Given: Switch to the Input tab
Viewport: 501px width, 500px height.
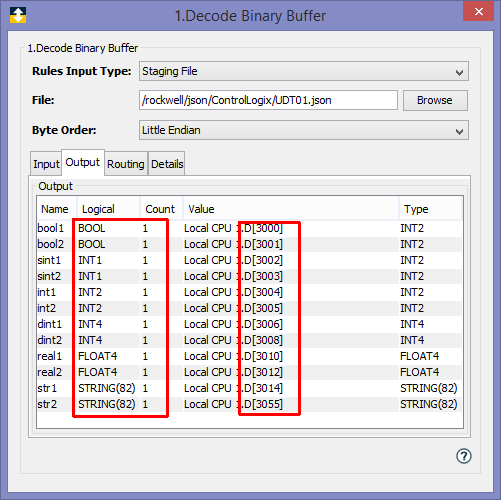Looking at the screenshot, I should coord(46,164).
